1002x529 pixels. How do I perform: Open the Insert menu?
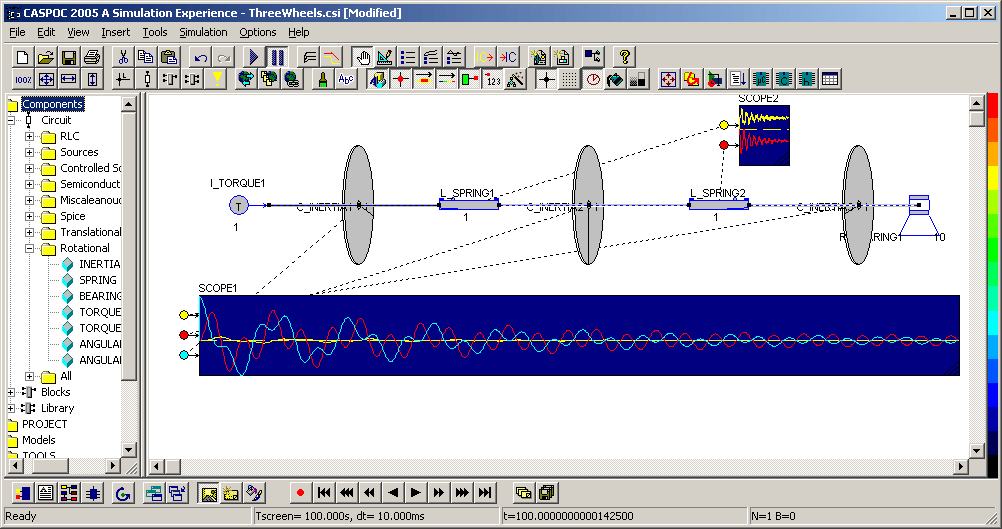click(116, 32)
